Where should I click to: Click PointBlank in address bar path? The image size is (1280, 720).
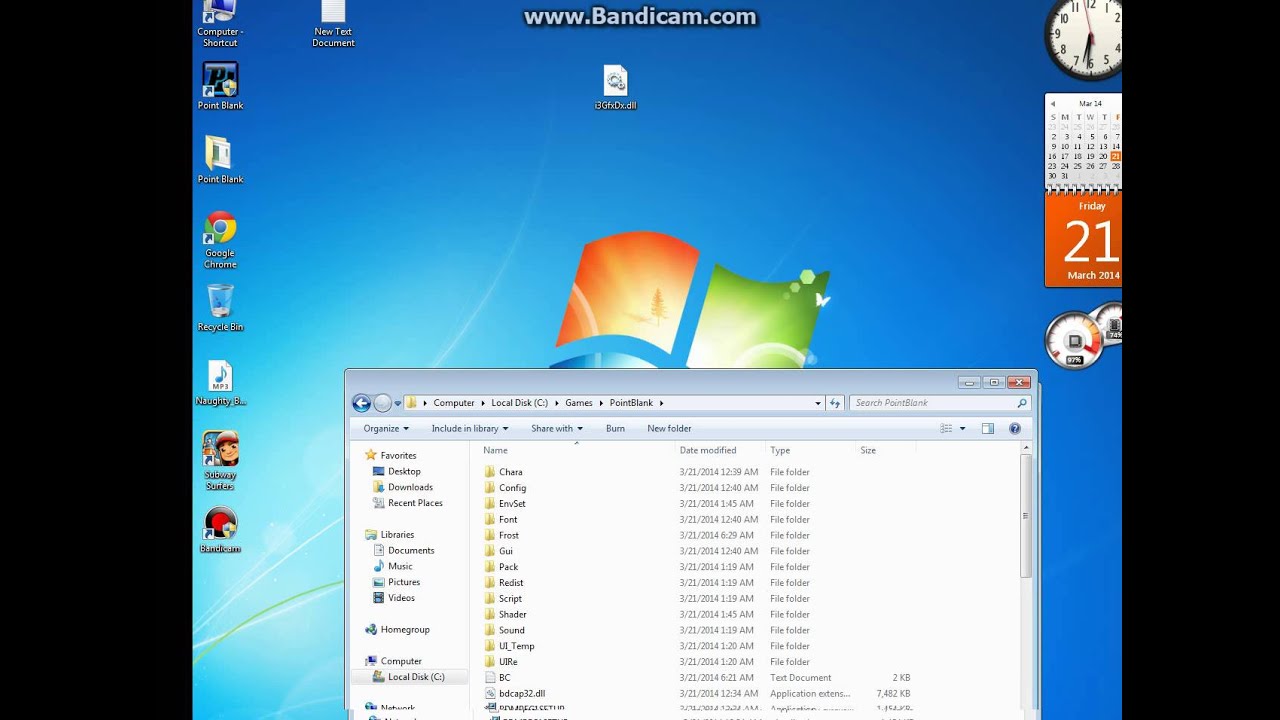click(631, 403)
